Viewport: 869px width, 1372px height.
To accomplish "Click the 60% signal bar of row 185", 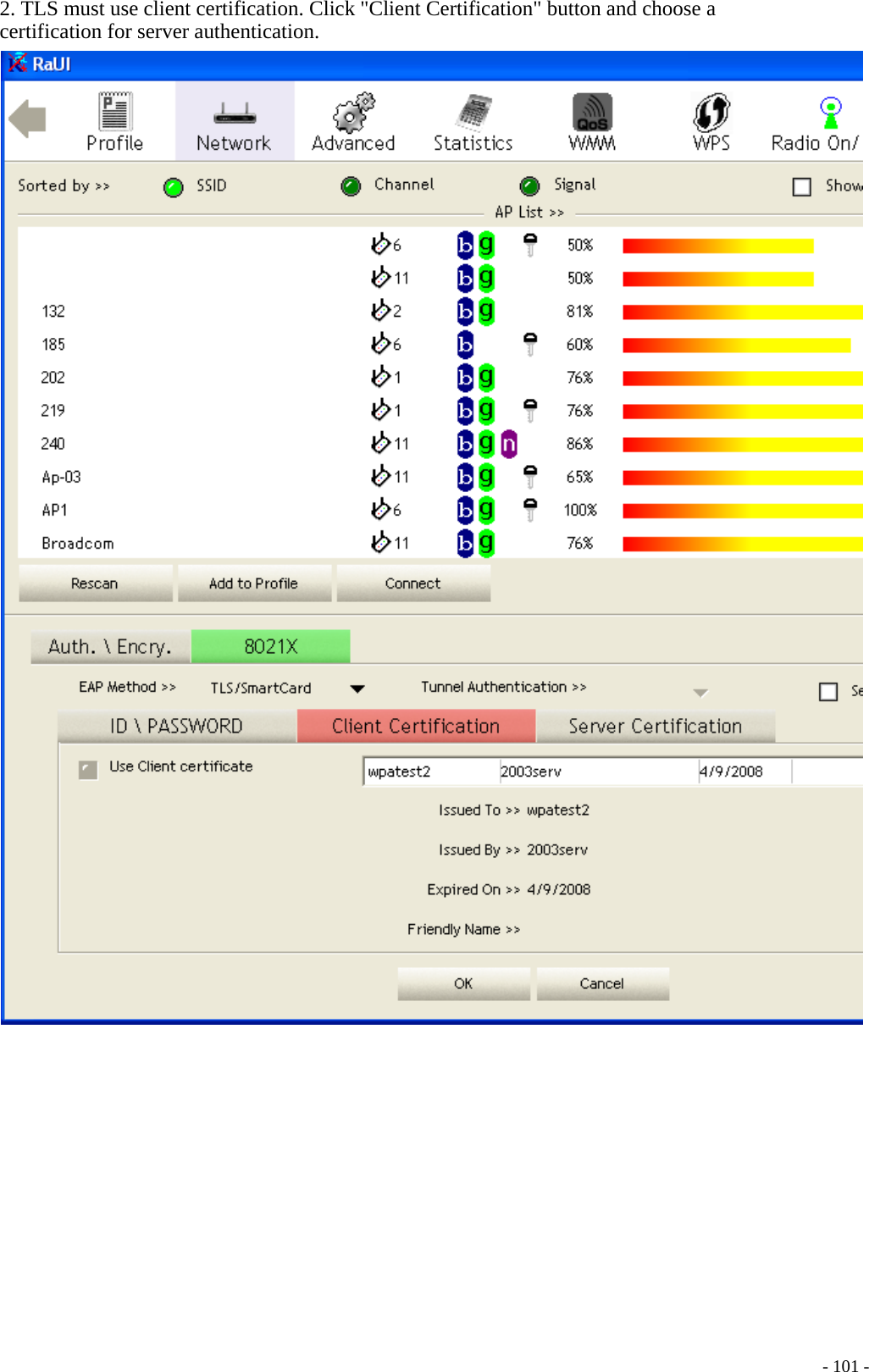I will [x=737, y=345].
